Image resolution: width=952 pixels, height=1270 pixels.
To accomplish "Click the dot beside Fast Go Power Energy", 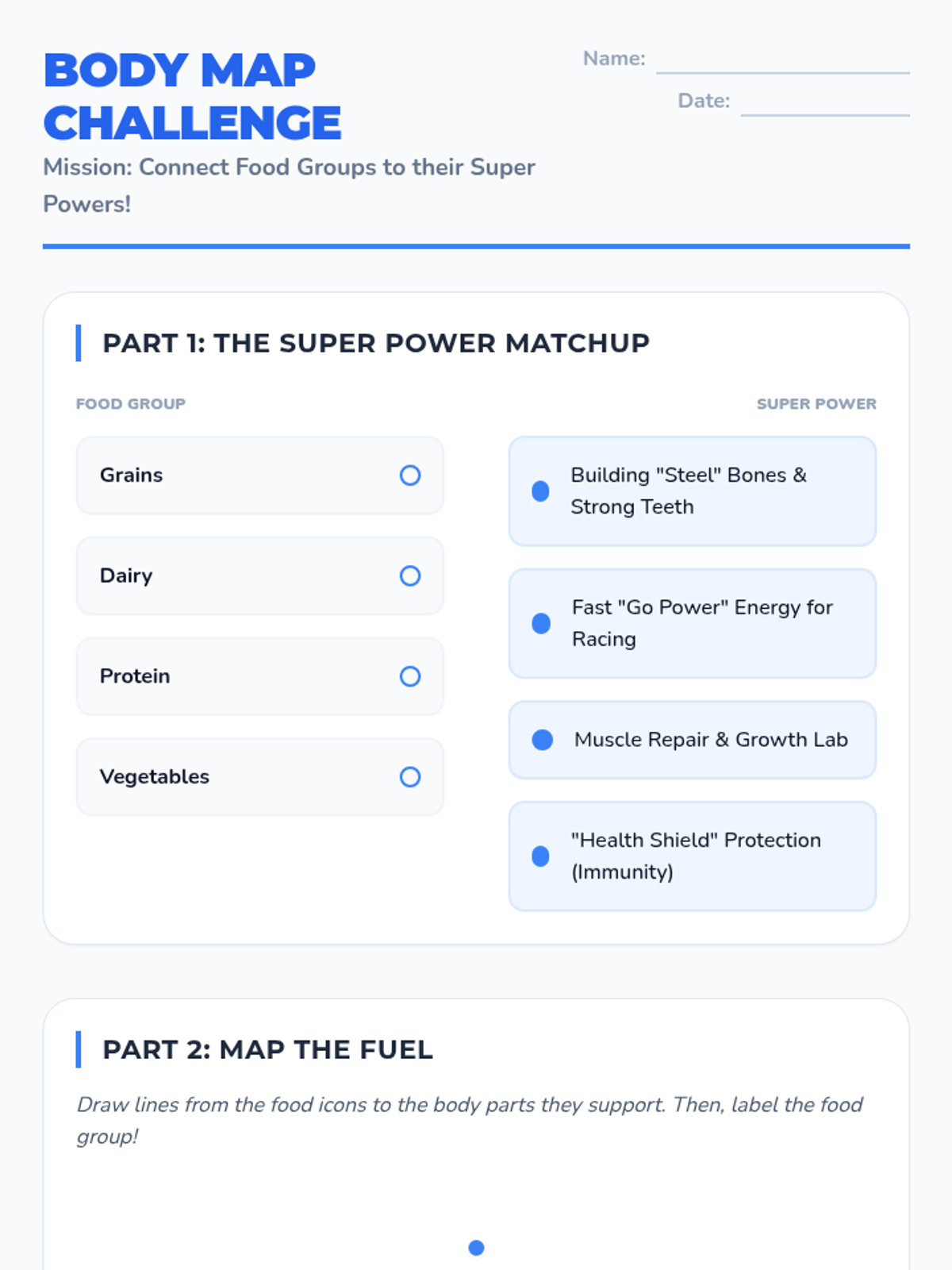I will click(541, 624).
